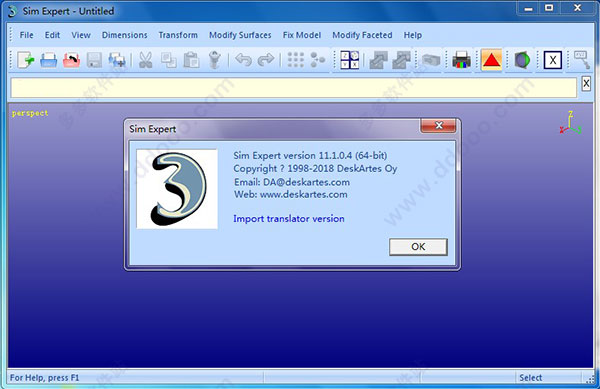Click the Sim Expert 3D logo image
600x389 pixels.
click(x=177, y=189)
